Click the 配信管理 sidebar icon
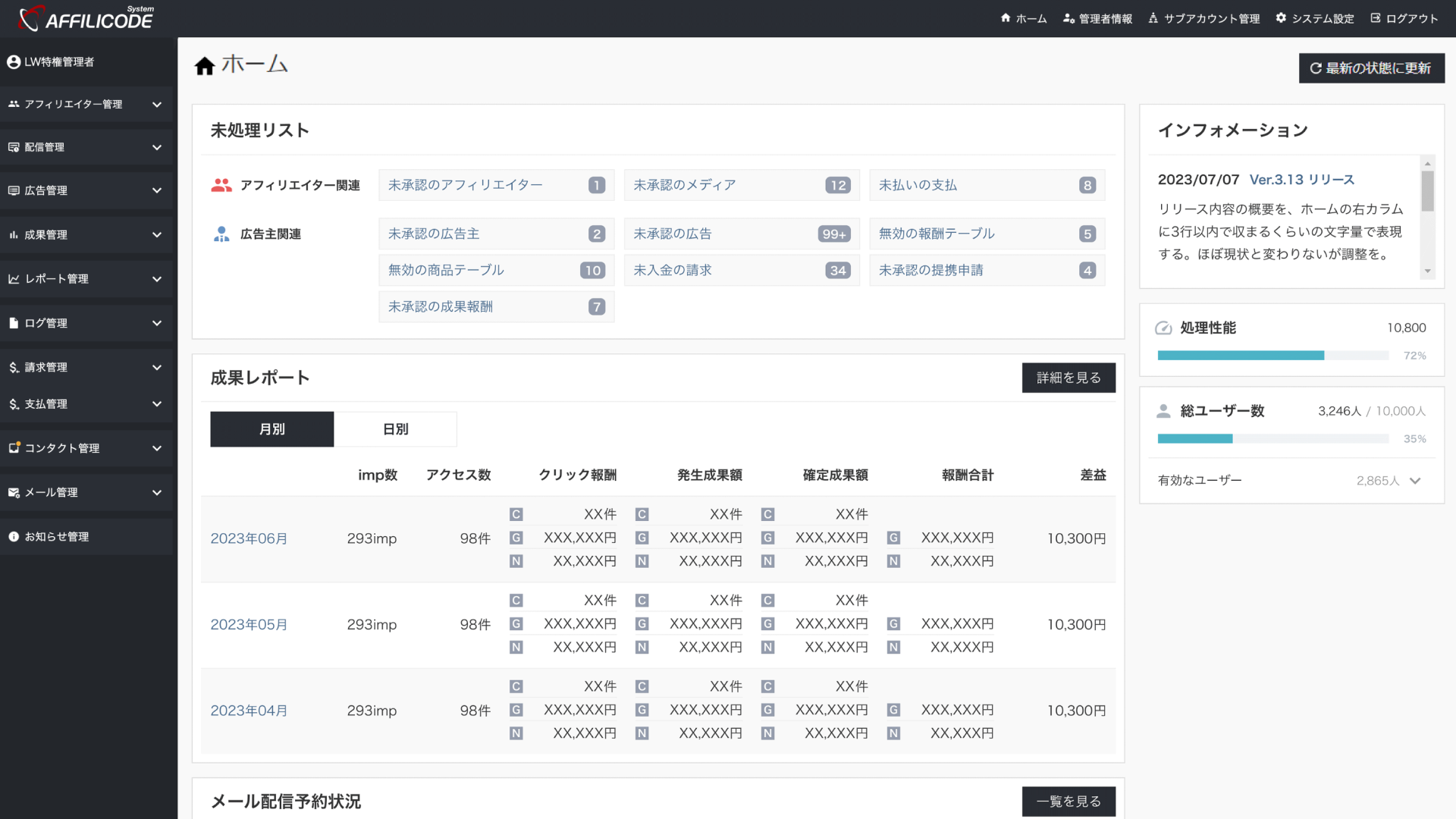 (x=14, y=147)
